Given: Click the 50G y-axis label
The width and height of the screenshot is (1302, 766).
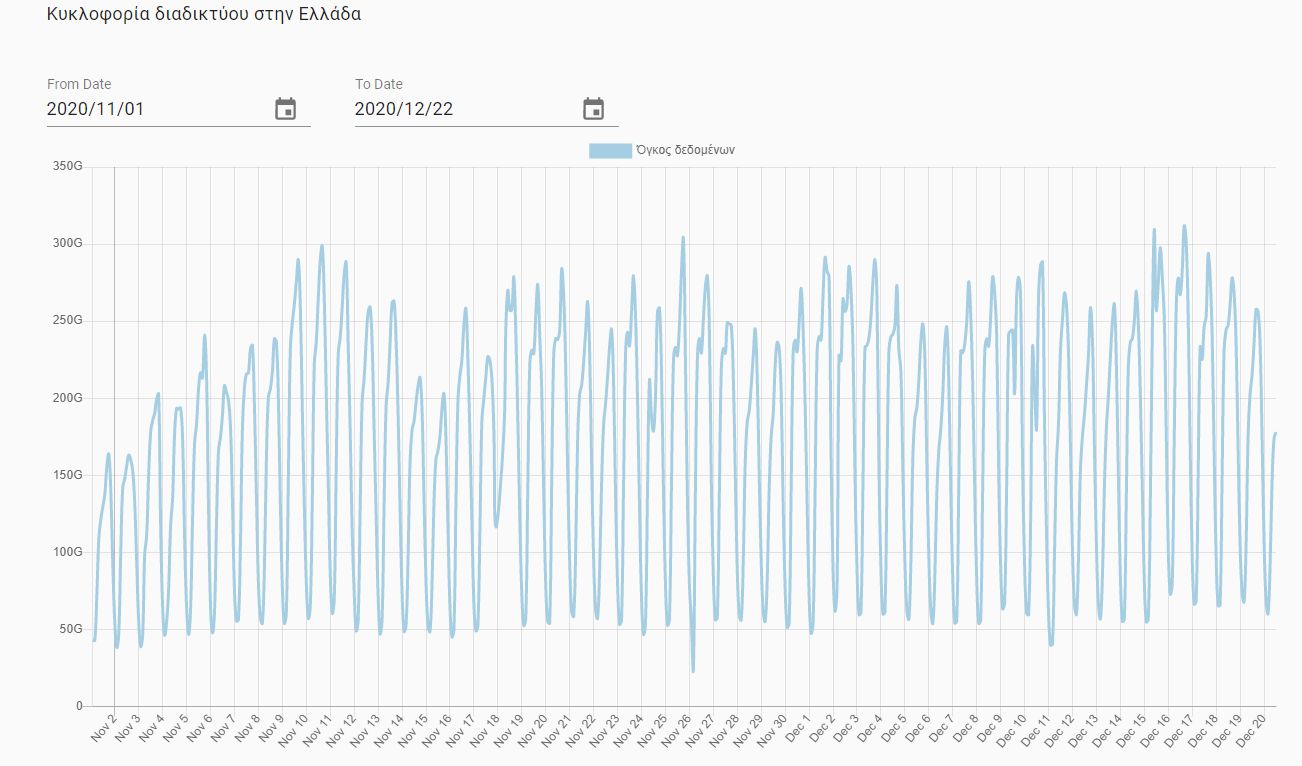Looking at the screenshot, I should pos(70,628).
